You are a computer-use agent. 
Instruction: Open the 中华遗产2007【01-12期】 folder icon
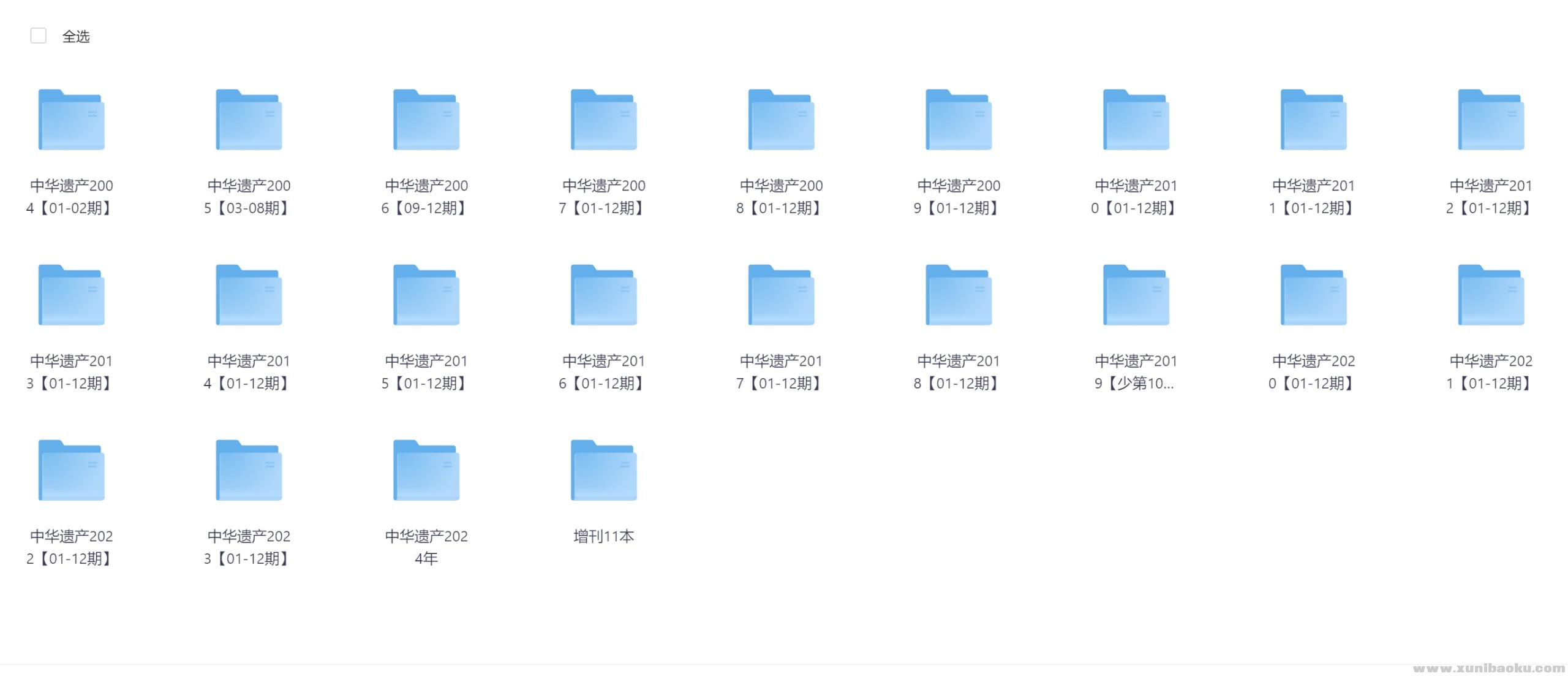pyautogui.click(x=604, y=120)
